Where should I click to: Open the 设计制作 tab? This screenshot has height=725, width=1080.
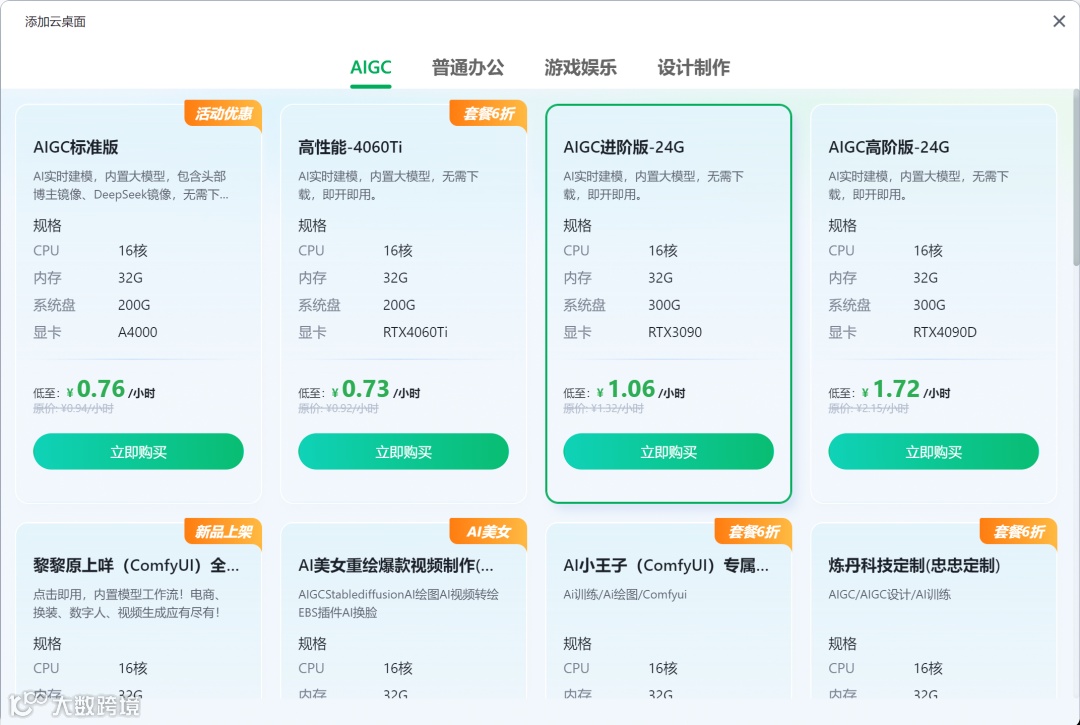coord(694,67)
